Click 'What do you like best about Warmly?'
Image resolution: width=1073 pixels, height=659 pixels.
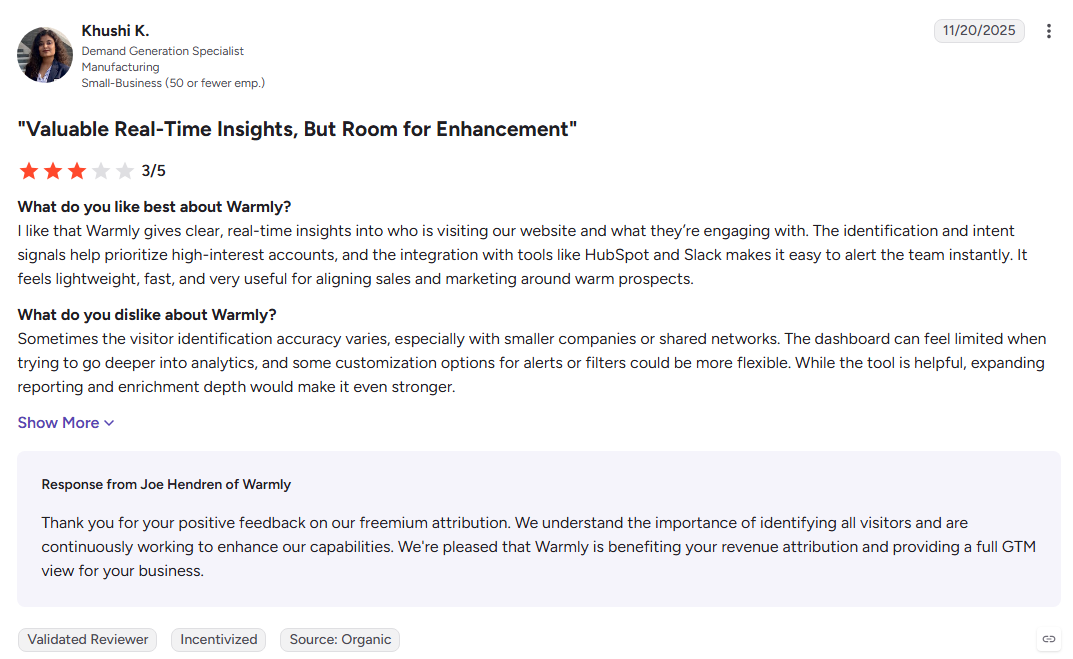pyautogui.click(x=154, y=207)
